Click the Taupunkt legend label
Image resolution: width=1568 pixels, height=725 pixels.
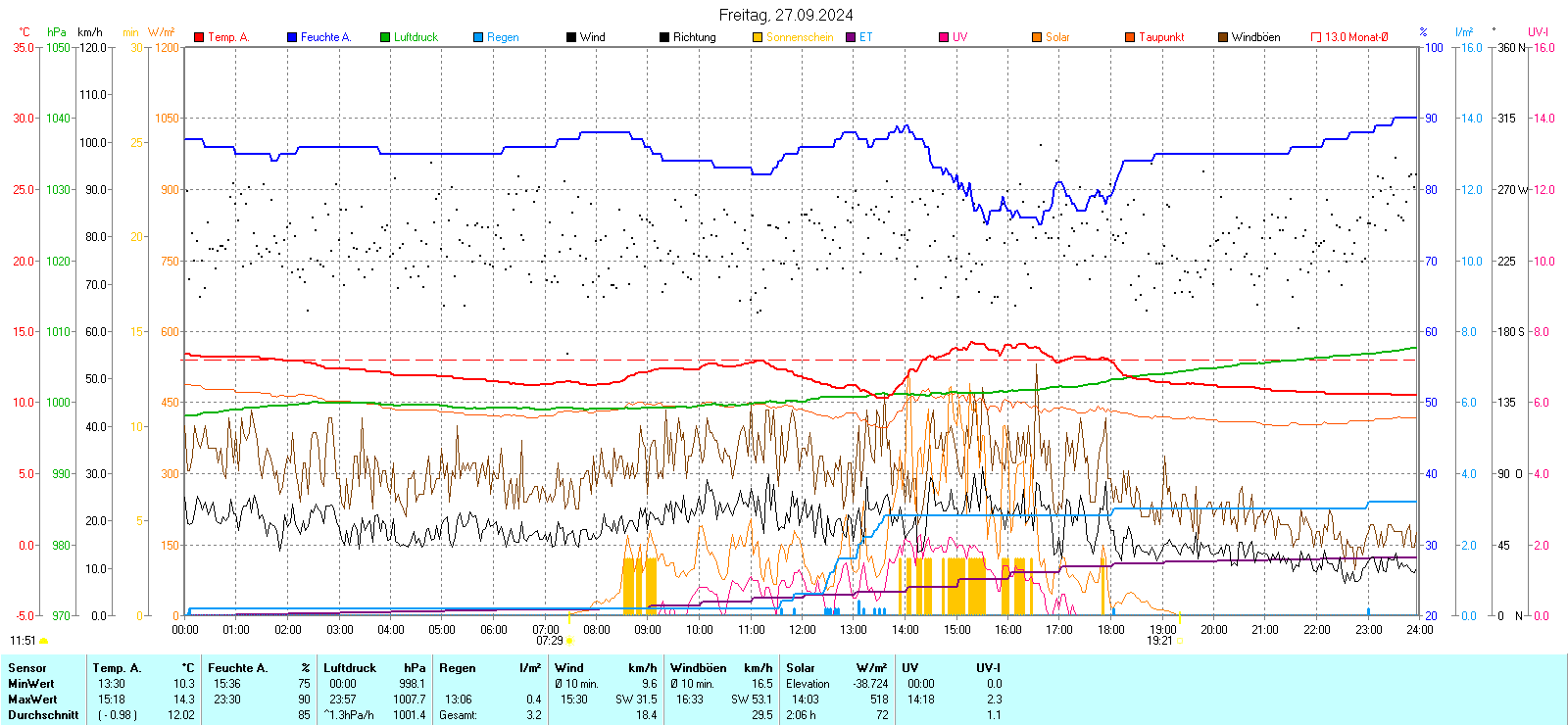tap(1161, 37)
